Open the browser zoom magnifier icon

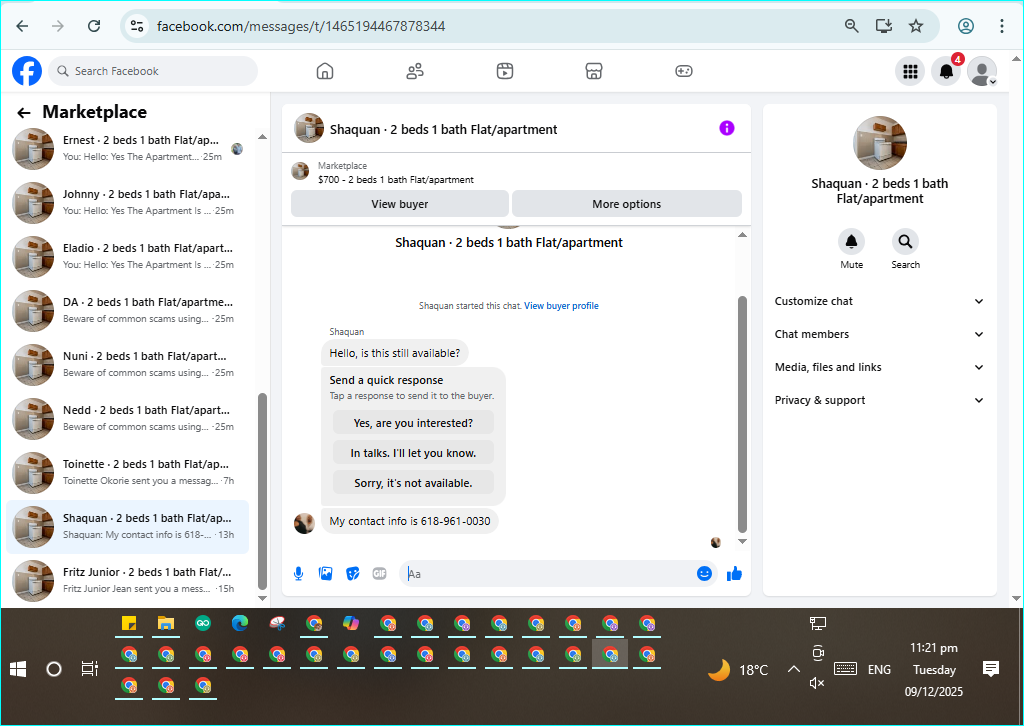[852, 26]
